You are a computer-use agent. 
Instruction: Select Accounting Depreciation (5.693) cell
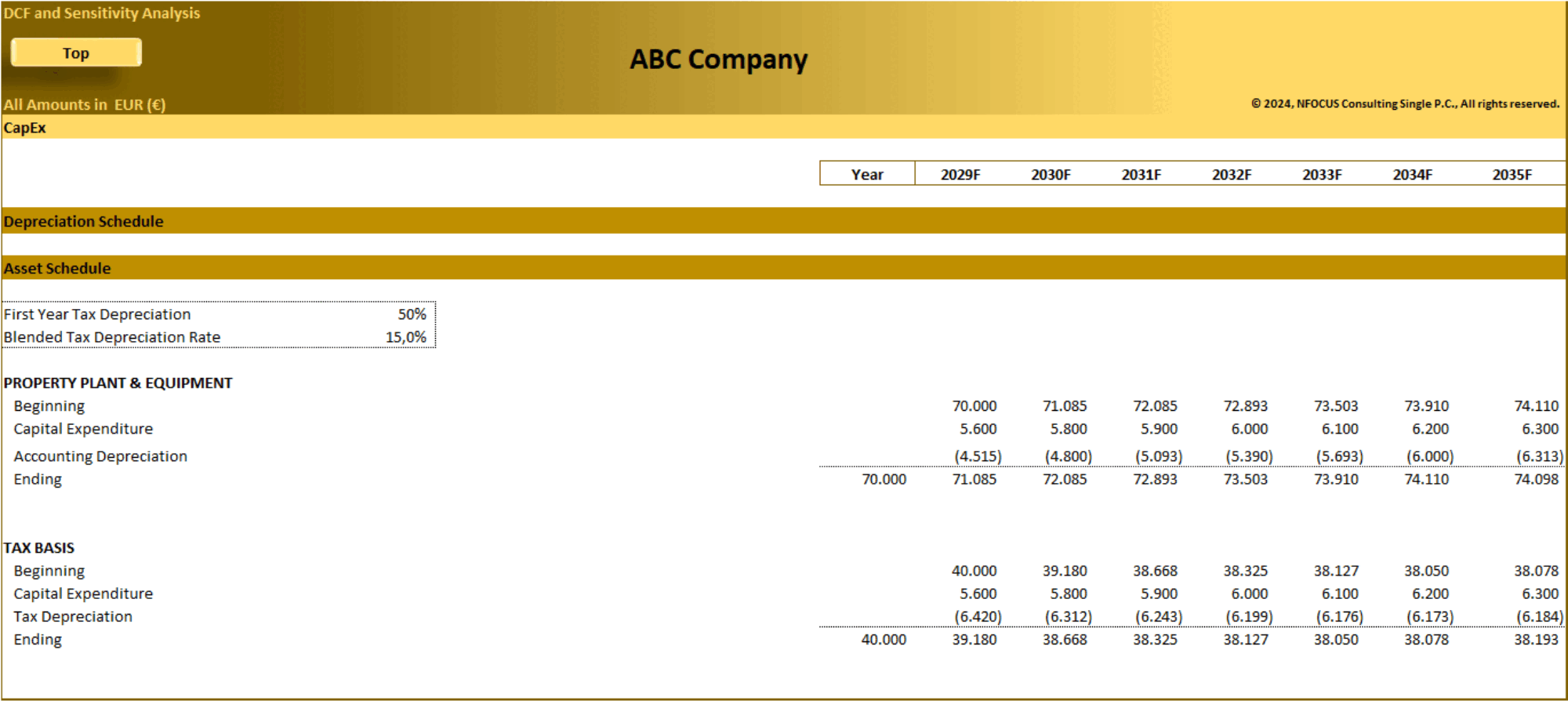click(1339, 456)
